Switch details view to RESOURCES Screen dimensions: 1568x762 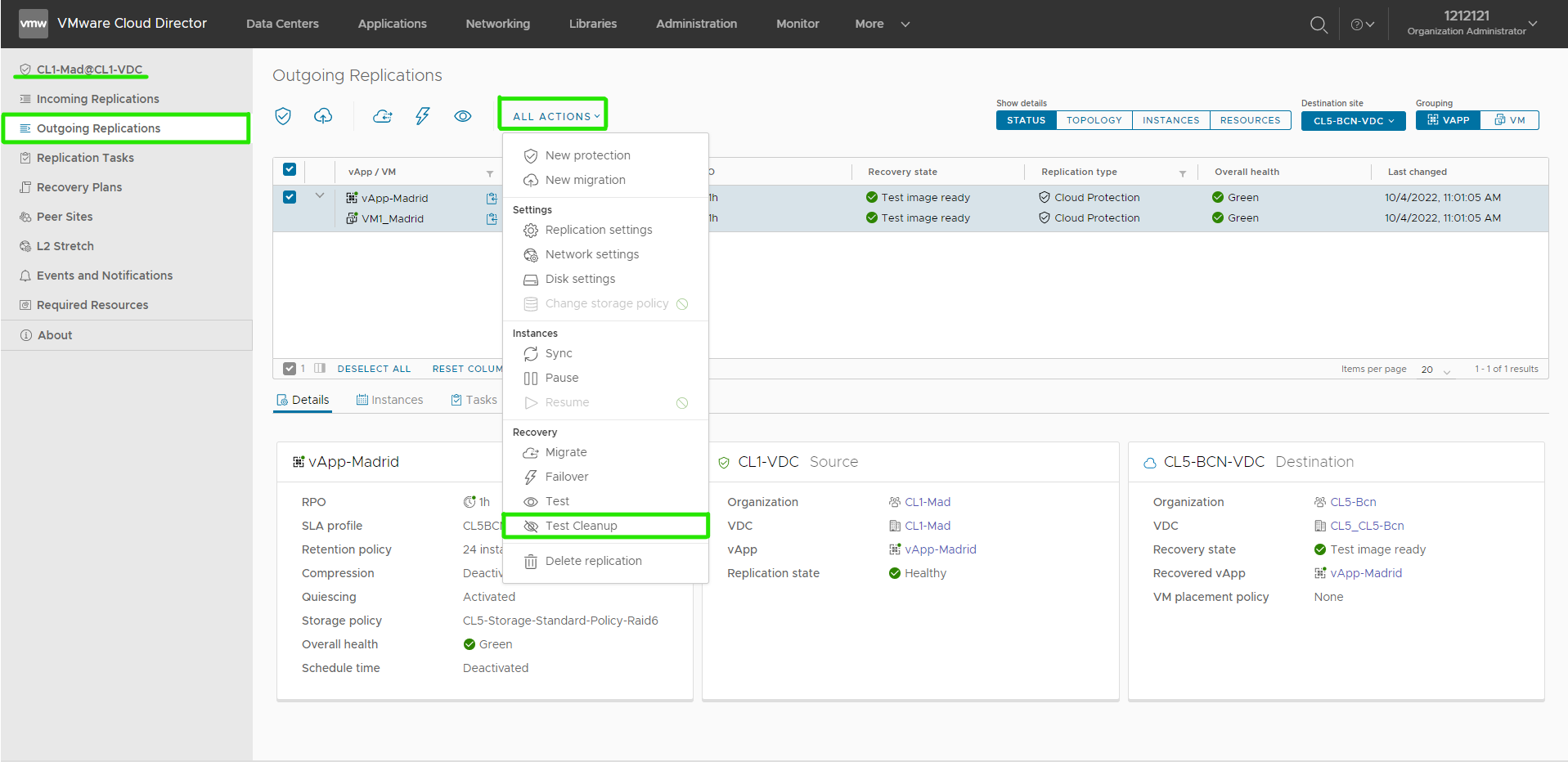tap(1251, 120)
